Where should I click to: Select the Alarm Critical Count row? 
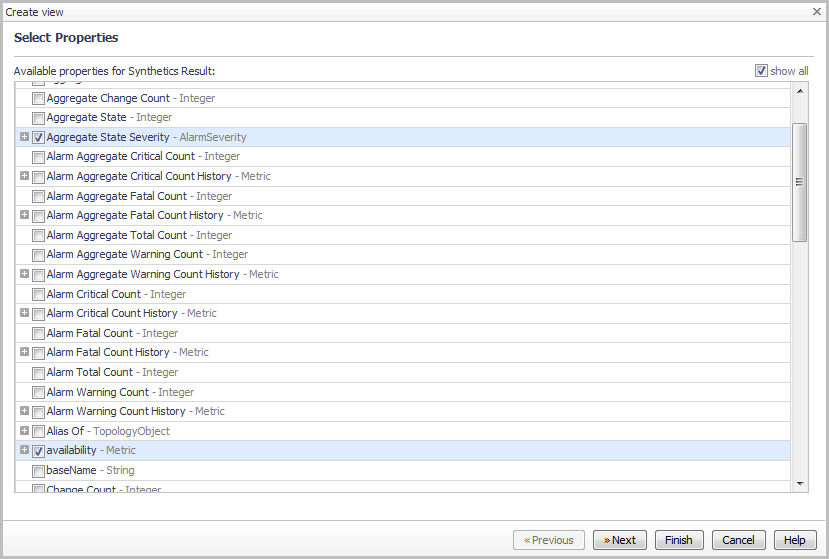point(93,294)
